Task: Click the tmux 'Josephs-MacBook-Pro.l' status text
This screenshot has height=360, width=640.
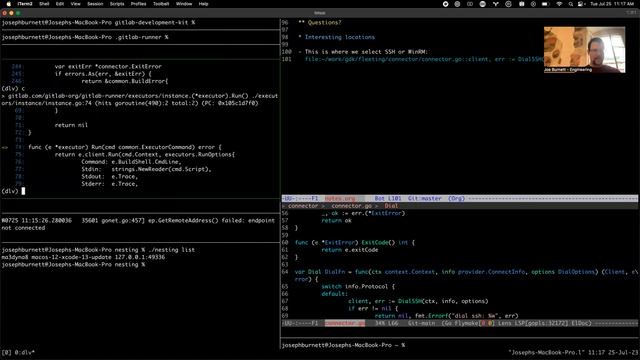Action: click(x=547, y=353)
